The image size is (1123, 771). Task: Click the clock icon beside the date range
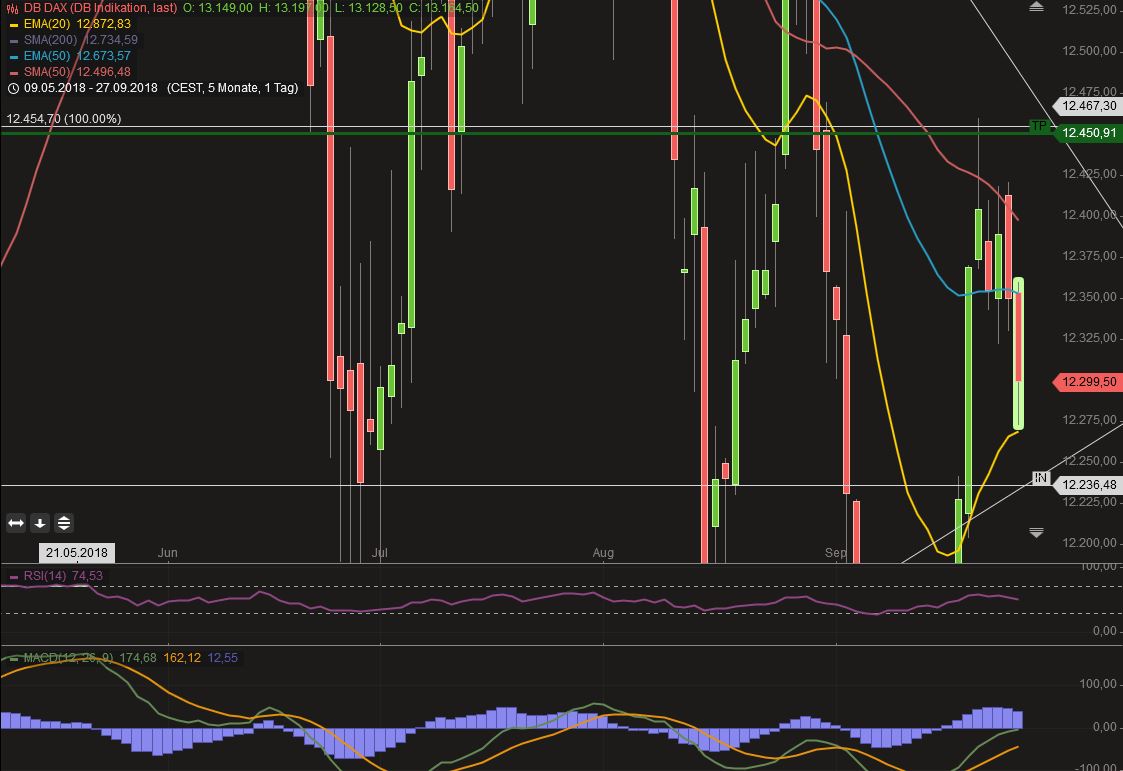coord(12,88)
